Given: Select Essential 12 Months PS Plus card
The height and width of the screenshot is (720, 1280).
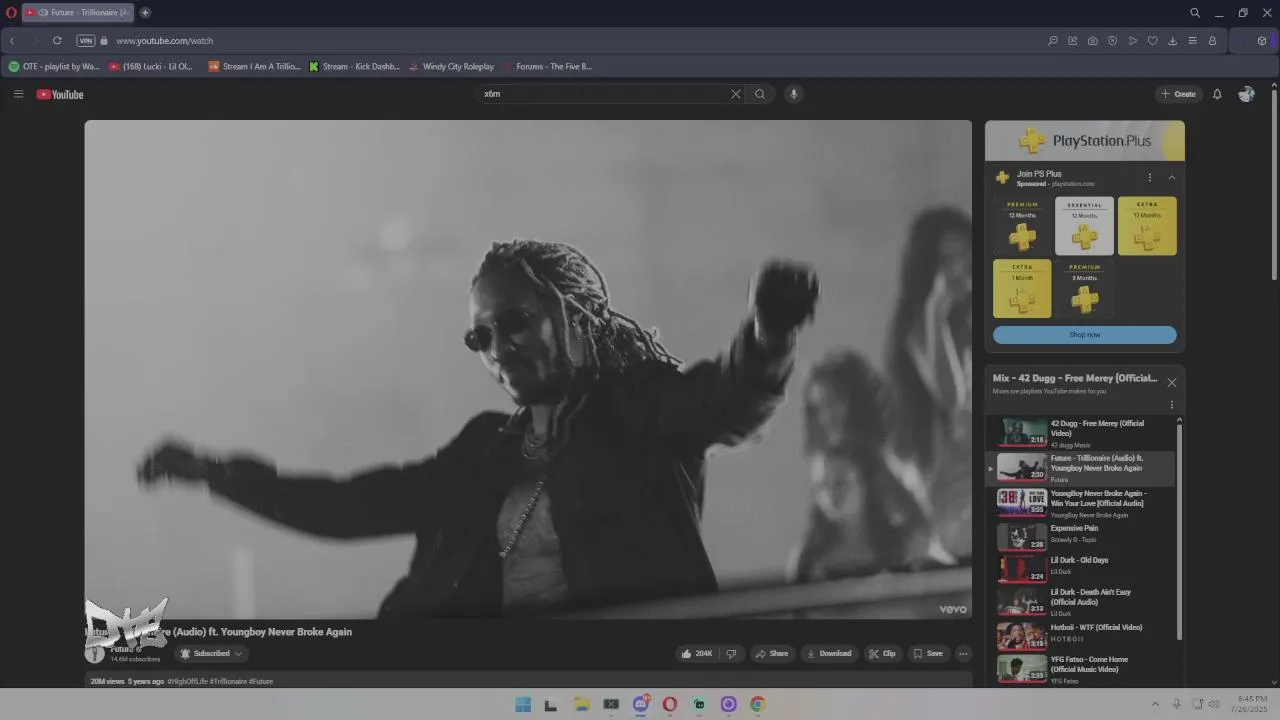Looking at the screenshot, I should click(x=1085, y=226).
